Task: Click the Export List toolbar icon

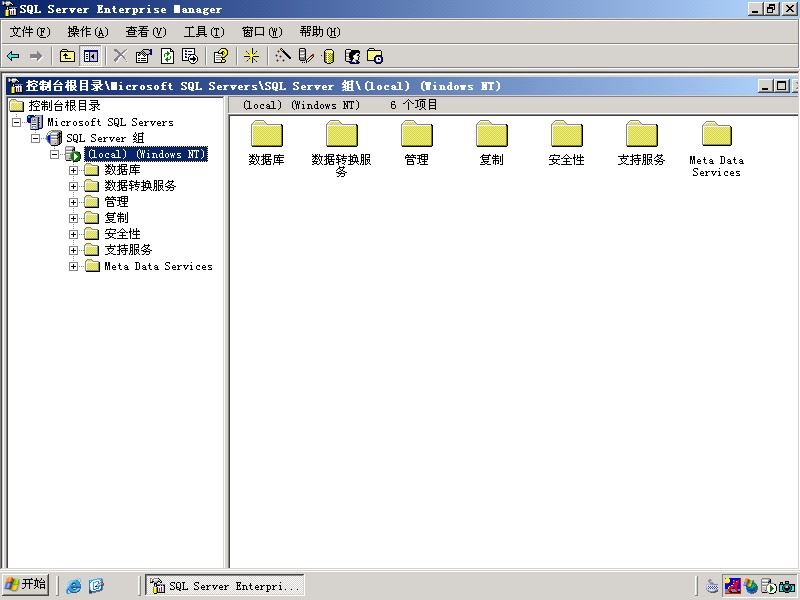Action: pyautogui.click(x=190, y=56)
